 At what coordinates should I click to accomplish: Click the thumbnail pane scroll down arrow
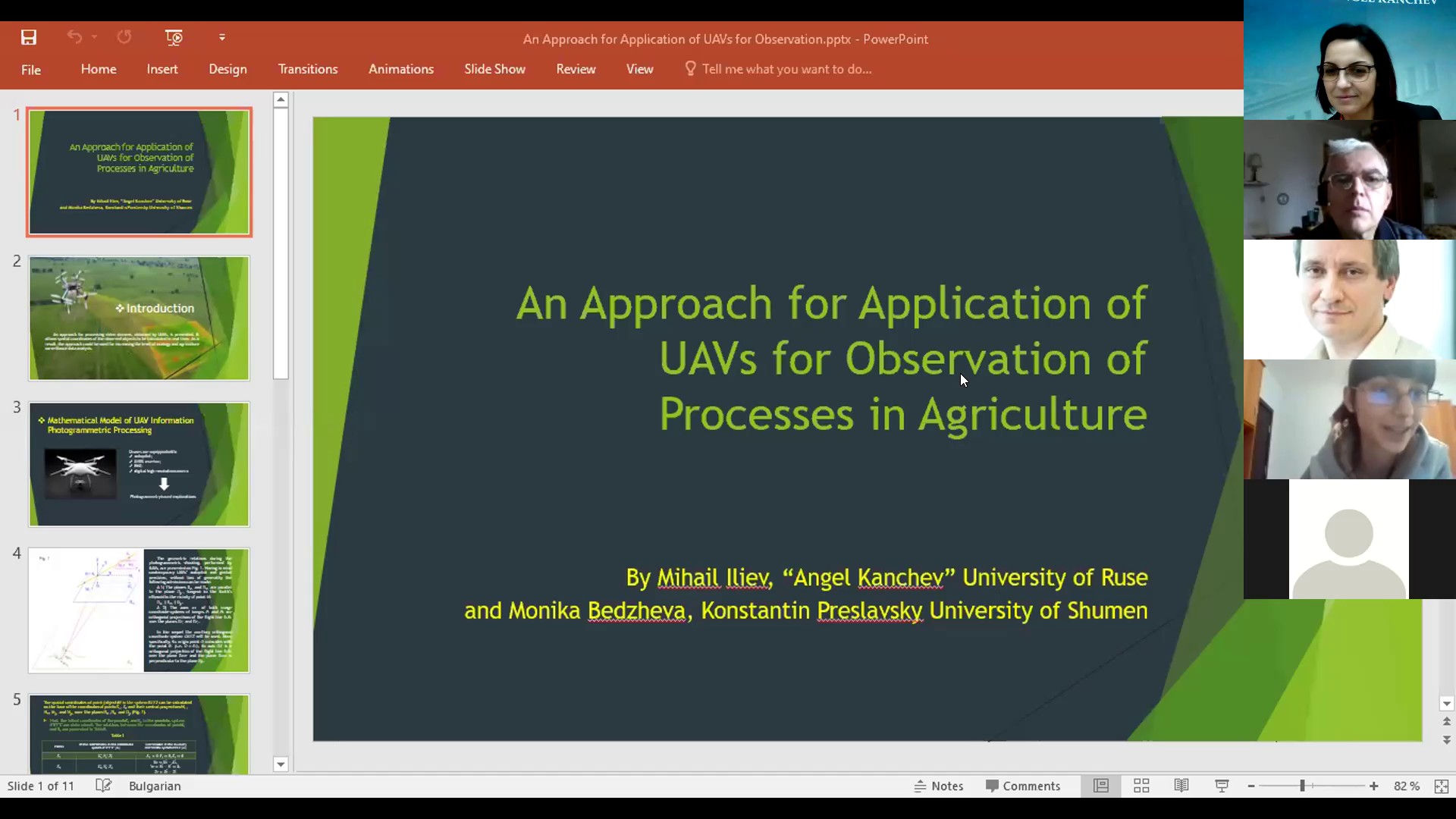tap(281, 764)
